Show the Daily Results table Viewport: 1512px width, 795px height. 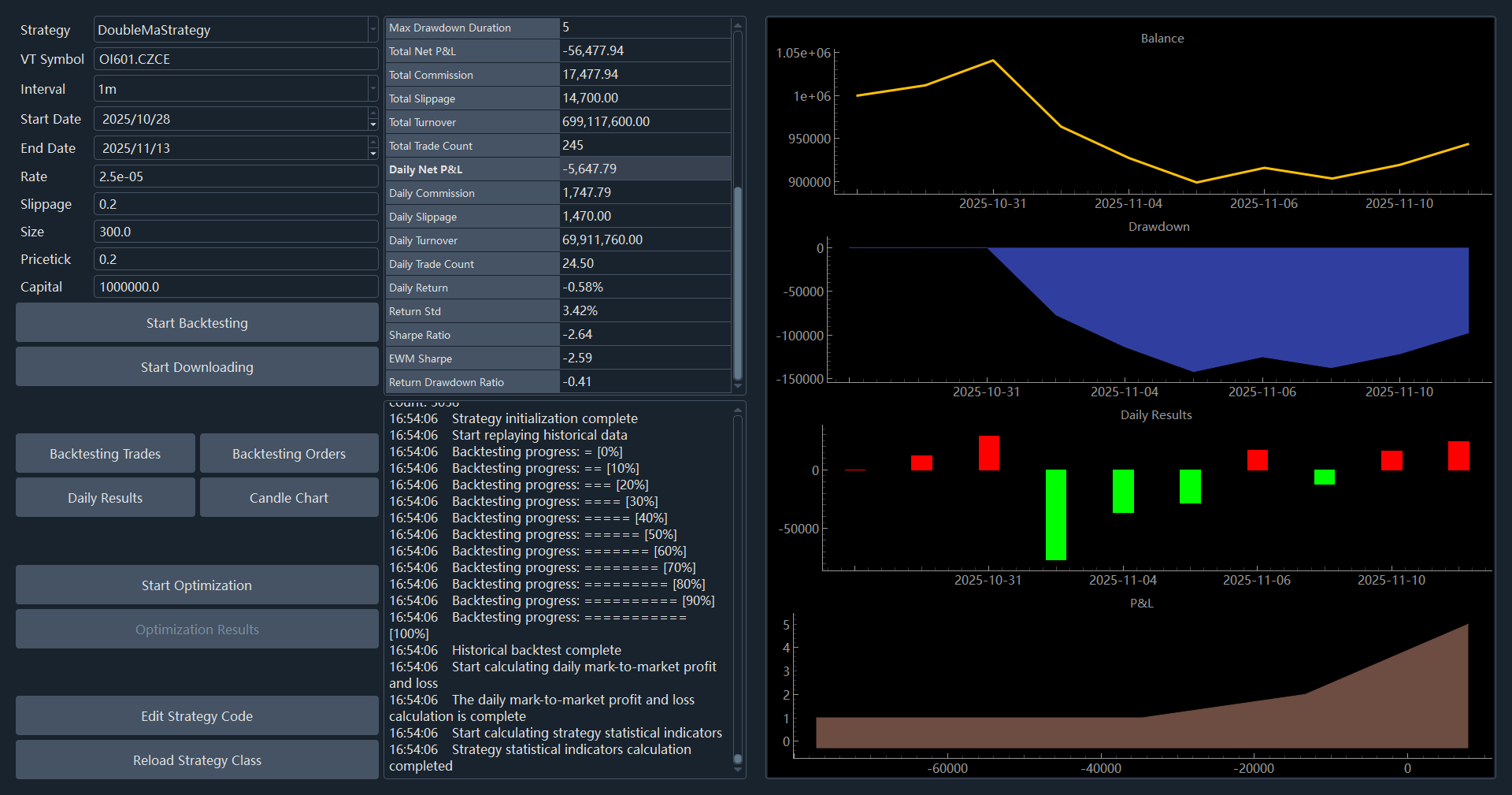tap(105, 498)
